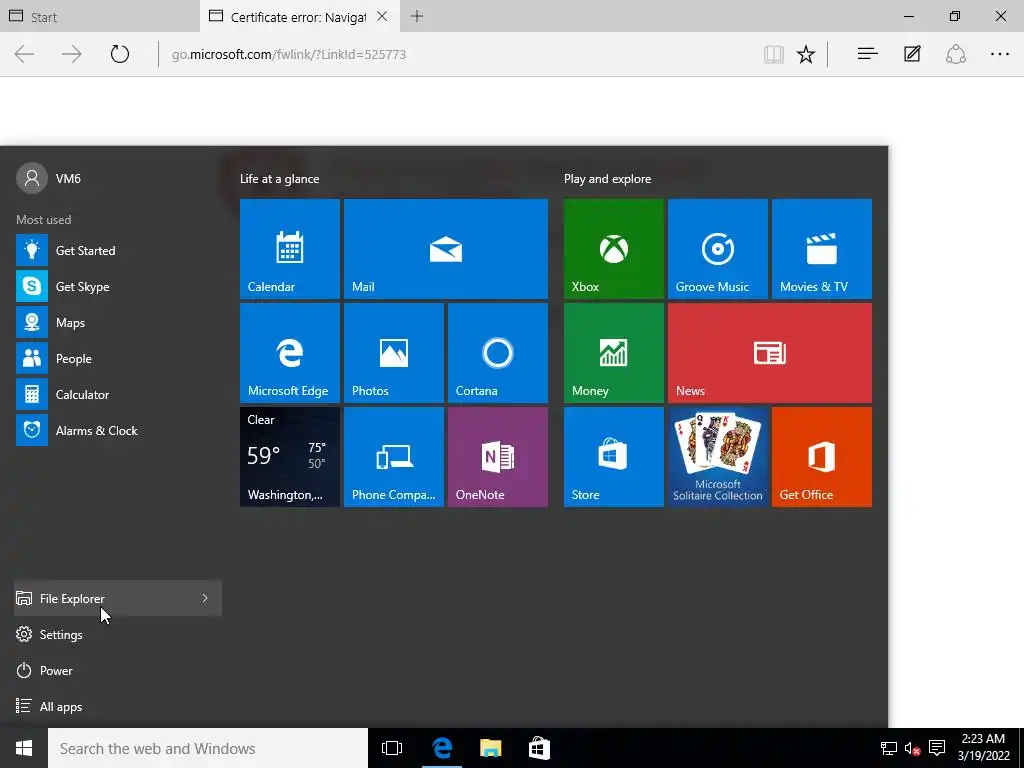Open the Edge Hub panel
Screen dimensions: 1024x768
coord(867,54)
